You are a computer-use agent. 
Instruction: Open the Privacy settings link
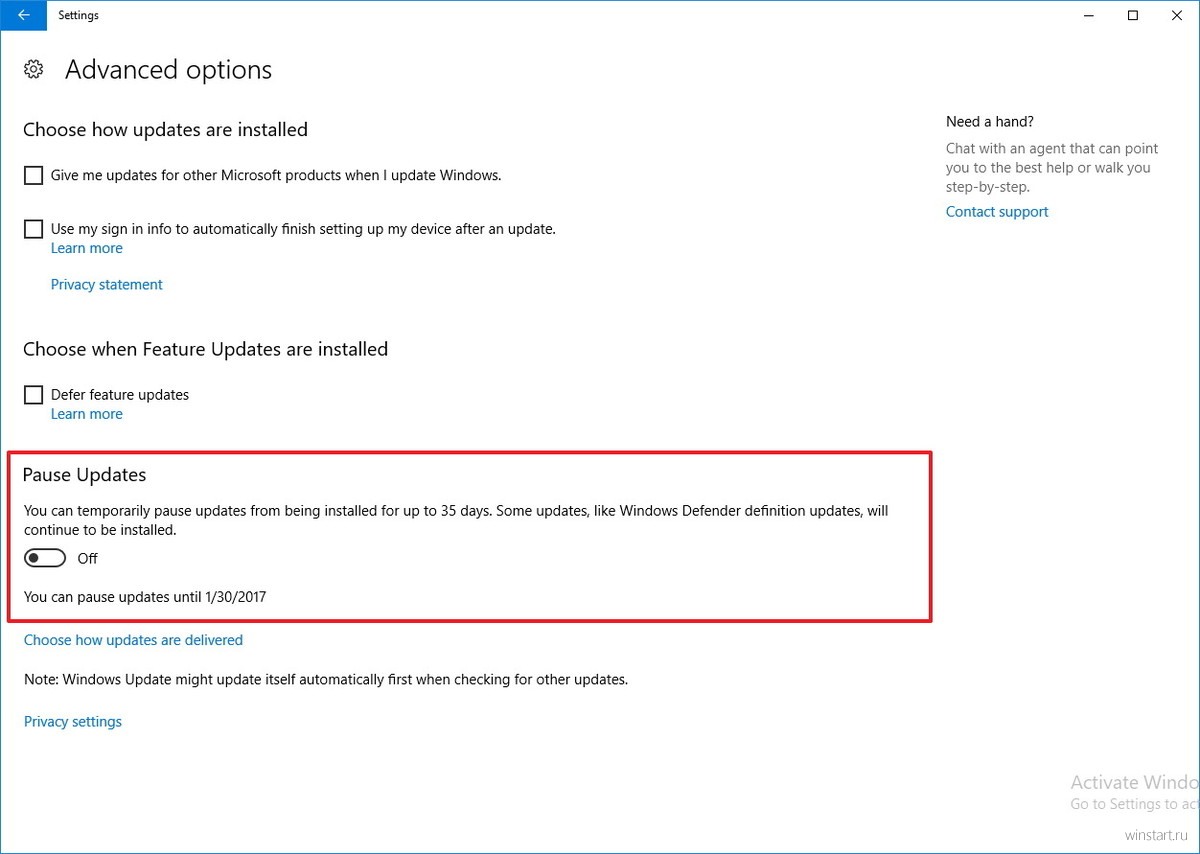tap(73, 721)
